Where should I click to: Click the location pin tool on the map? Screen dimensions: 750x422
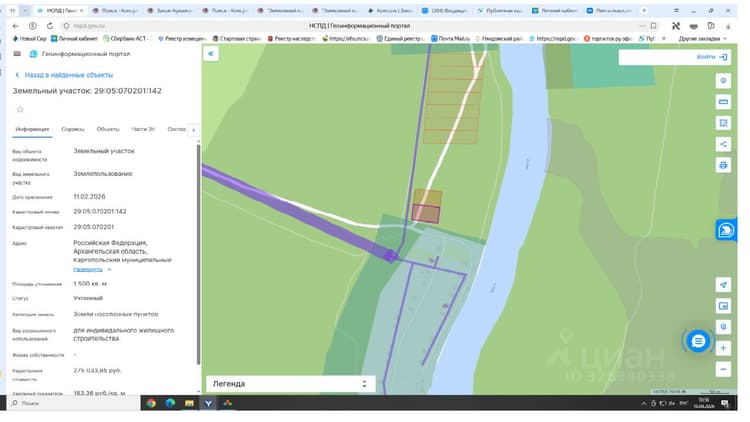pos(723,81)
